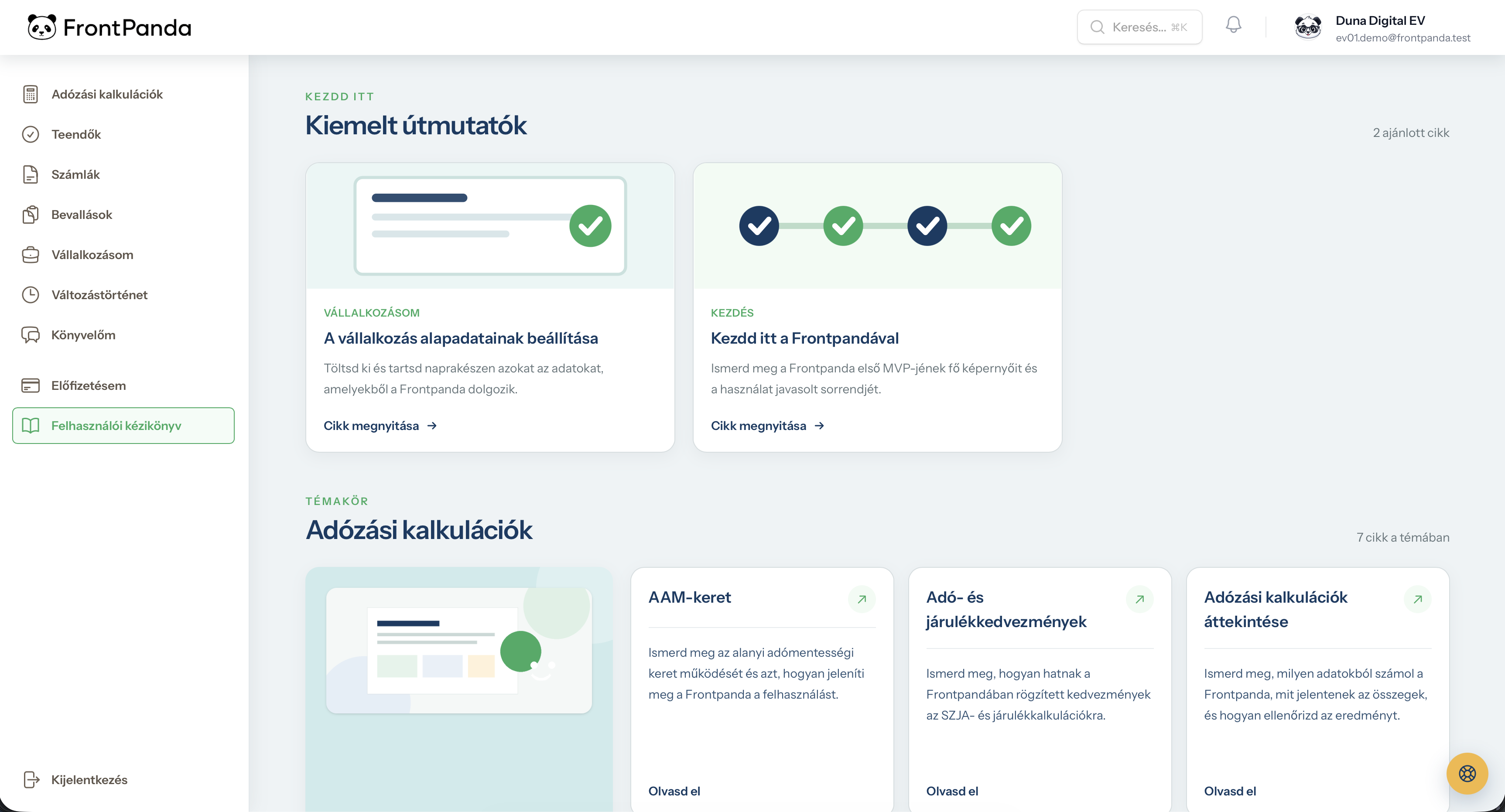This screenshot has height=812, width=1505.
Task: Click the Keresés search field
Action: [x=1139, y=27]
